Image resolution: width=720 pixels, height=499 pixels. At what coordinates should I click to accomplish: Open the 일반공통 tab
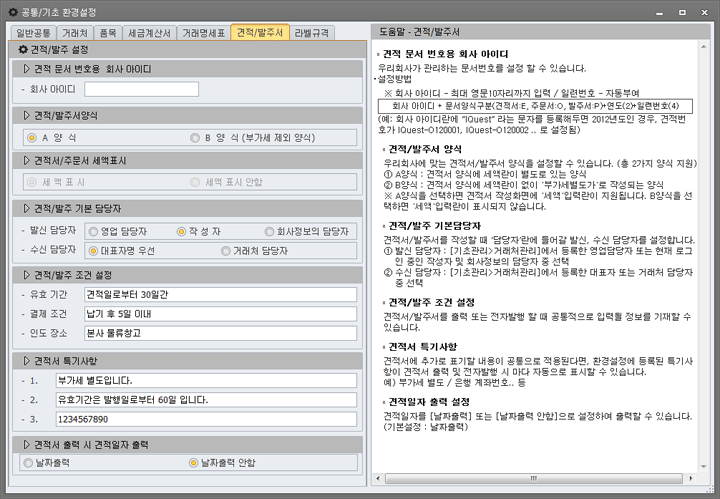tap(33, 33)
